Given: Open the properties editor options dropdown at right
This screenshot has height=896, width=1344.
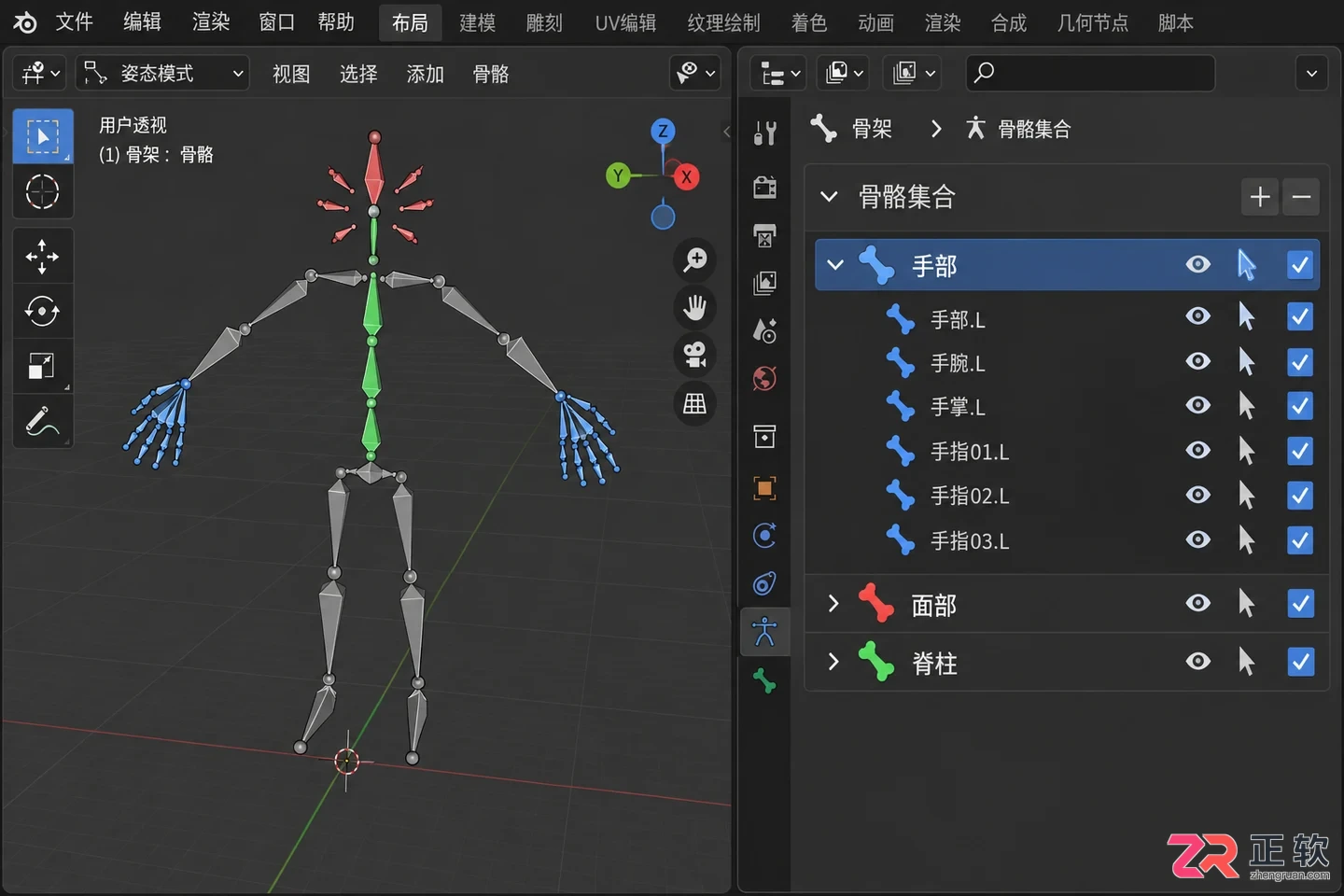Looking at the screenshot, I should 1311,73.
